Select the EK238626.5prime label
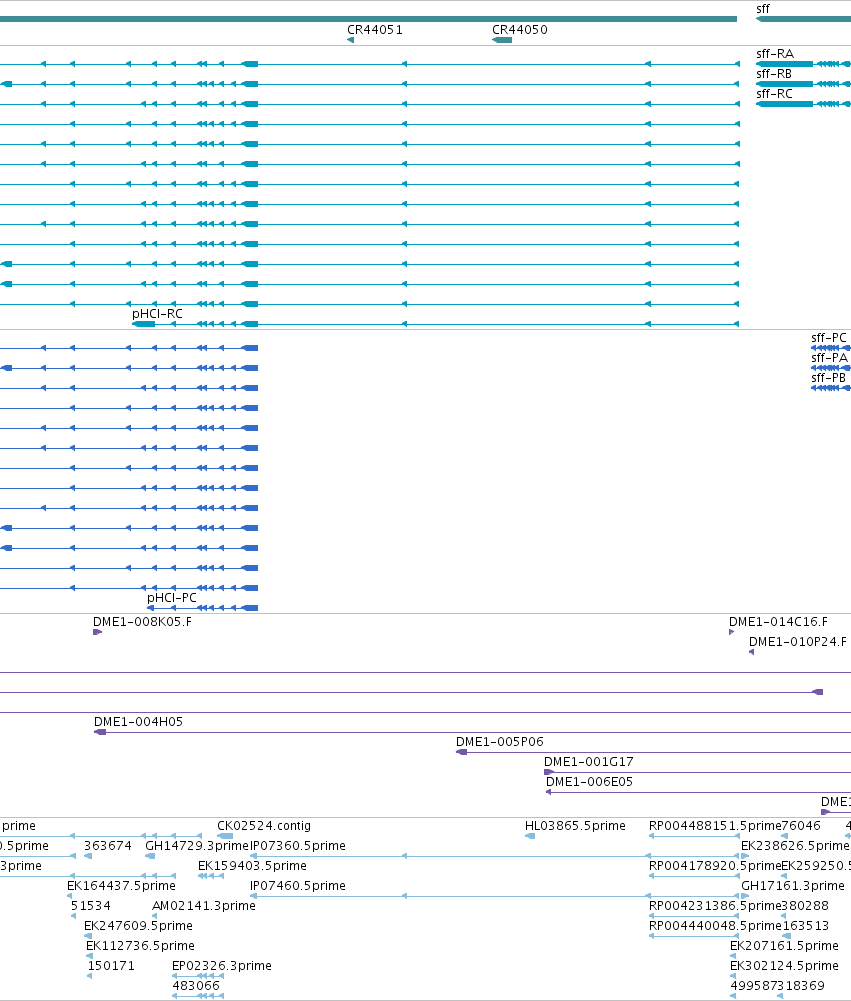 [795, 846]
